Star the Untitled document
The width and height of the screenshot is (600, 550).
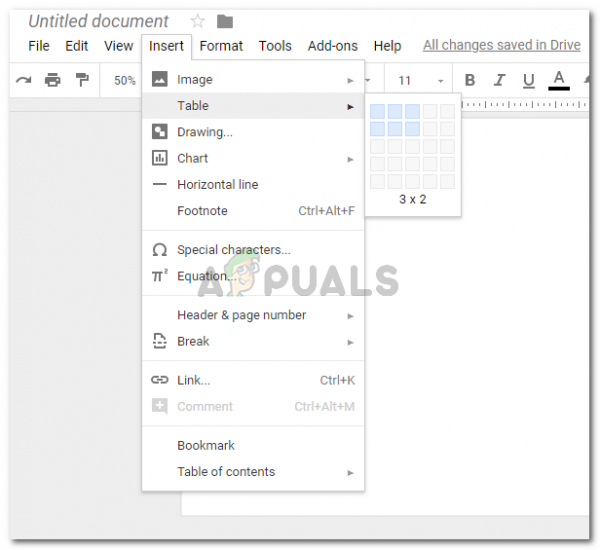[197, 21]
